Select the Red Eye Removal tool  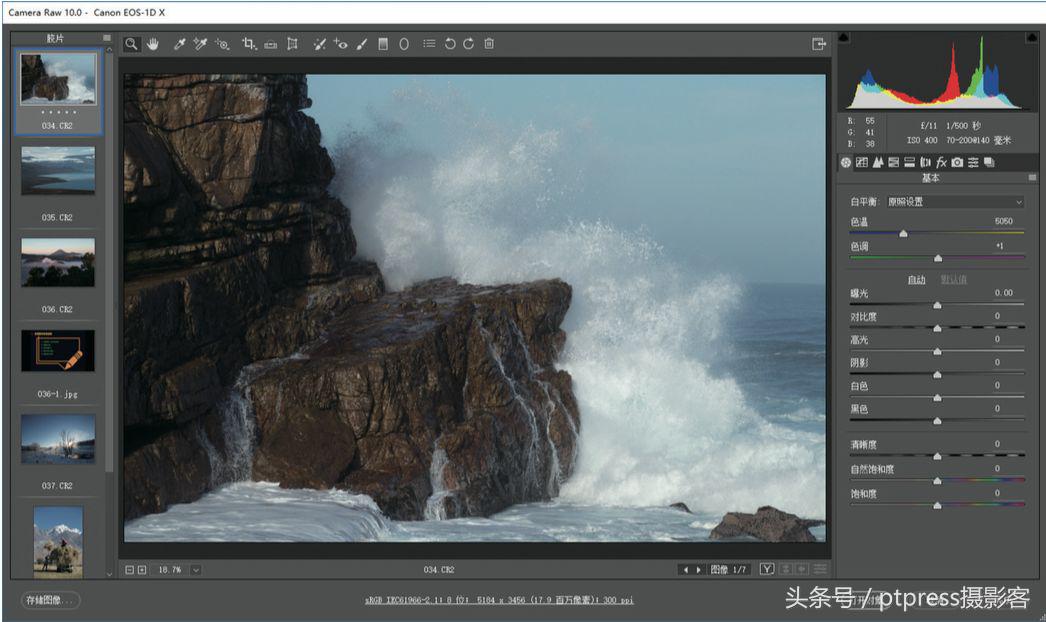tap(341, 44)
